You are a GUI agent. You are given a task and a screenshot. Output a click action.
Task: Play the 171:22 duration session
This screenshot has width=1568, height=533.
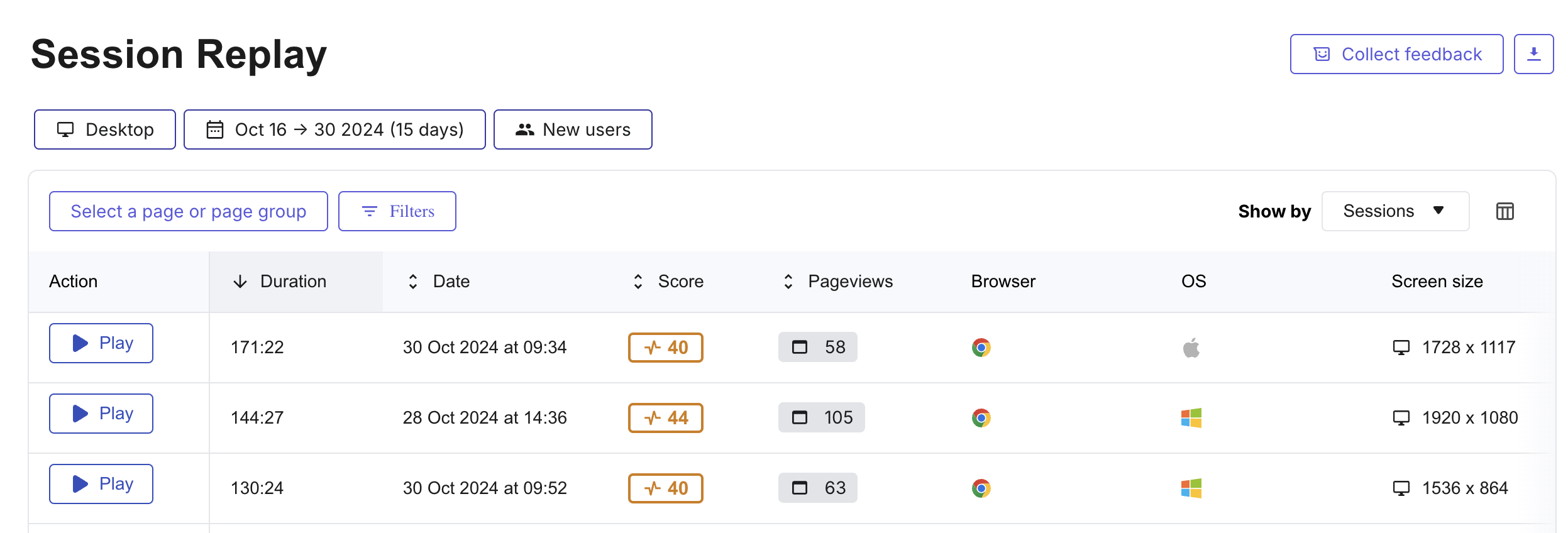point(101,343)
